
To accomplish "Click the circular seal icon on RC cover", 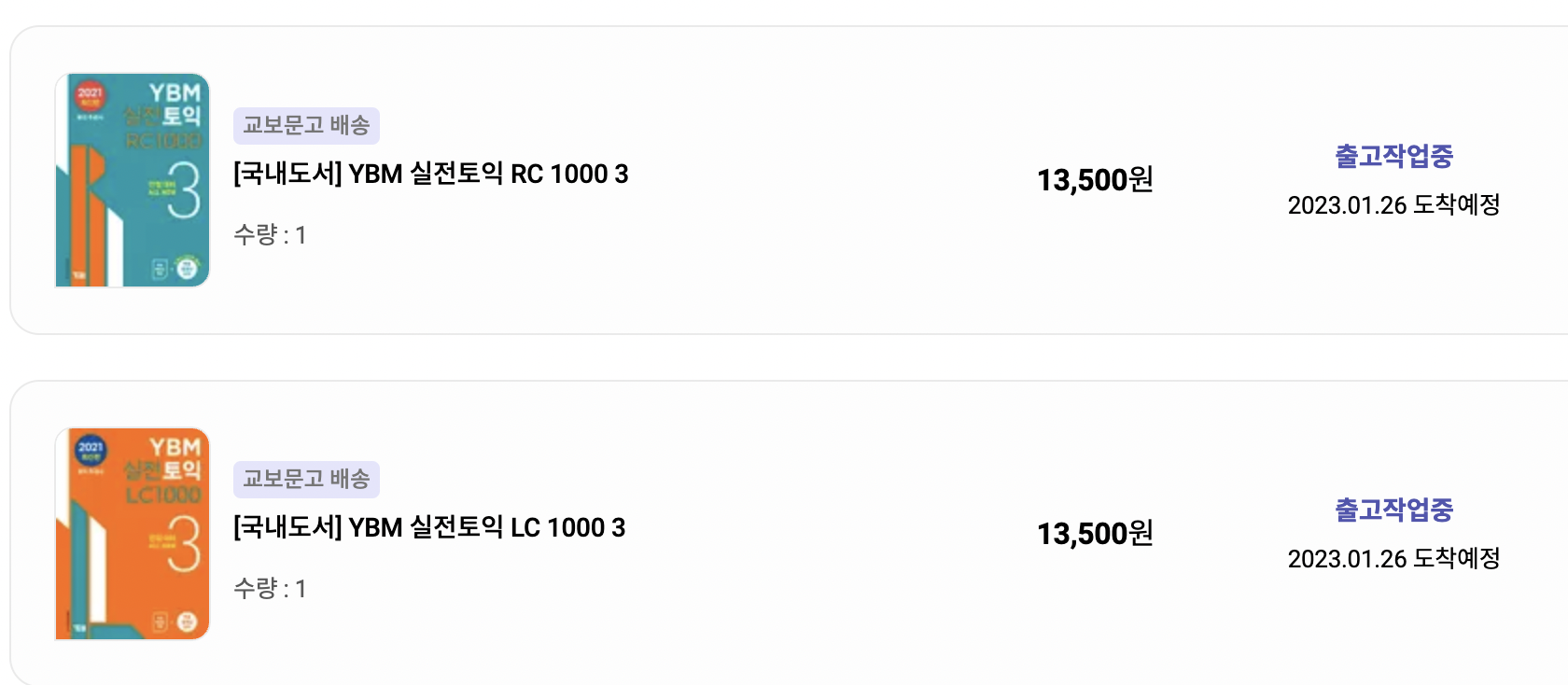I will (x=188, y=266).
